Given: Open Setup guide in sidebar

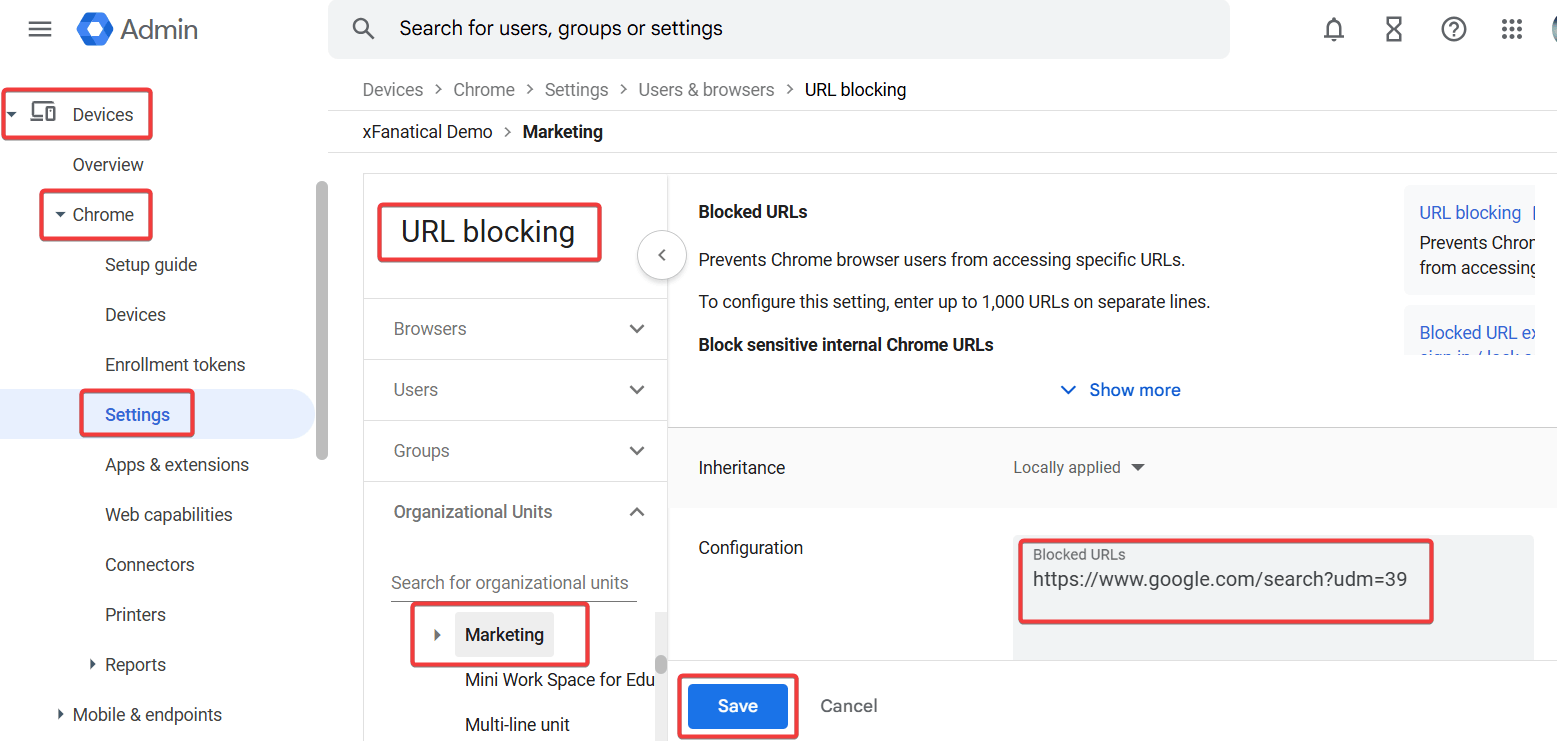Looking at the screenshot, I should (151, 264).
